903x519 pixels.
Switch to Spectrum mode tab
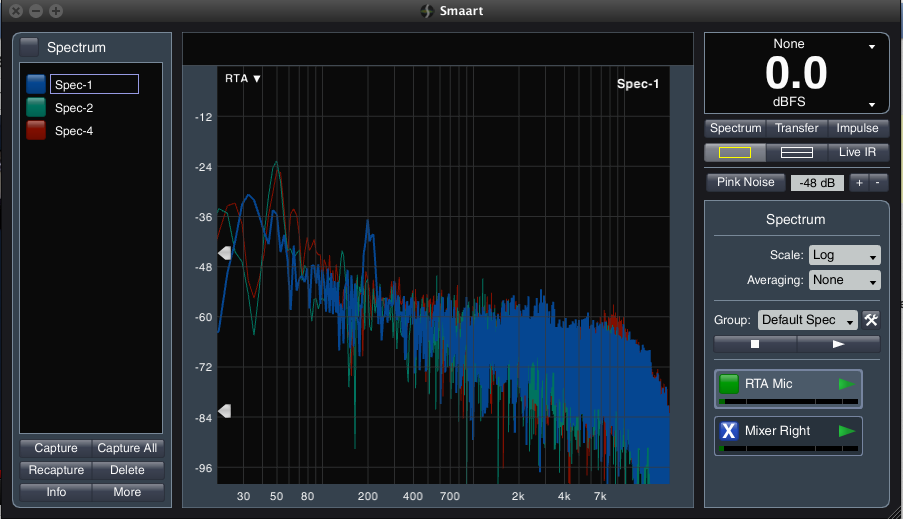[x=735, y=128]
